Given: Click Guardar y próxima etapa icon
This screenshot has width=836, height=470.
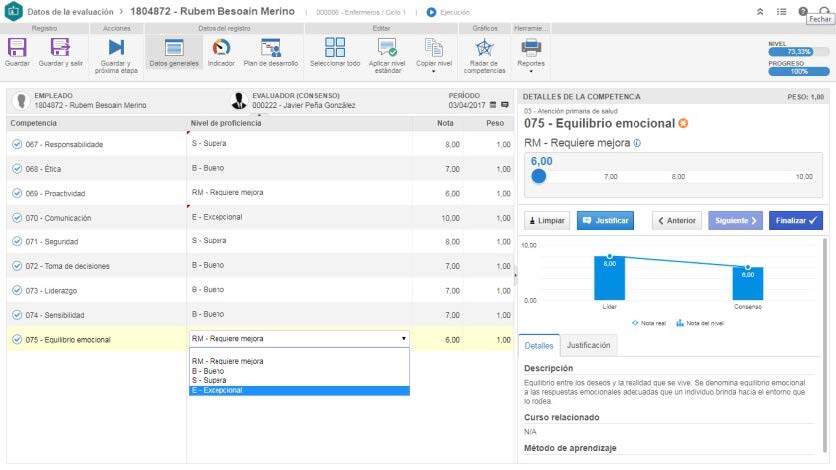Looking at the screenshot, I should point(116,48).
